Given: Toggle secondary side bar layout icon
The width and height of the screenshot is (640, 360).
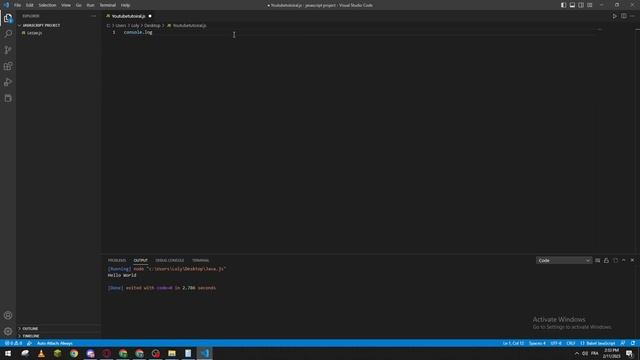Looking at the screenshot, I should tap(581, 5).
